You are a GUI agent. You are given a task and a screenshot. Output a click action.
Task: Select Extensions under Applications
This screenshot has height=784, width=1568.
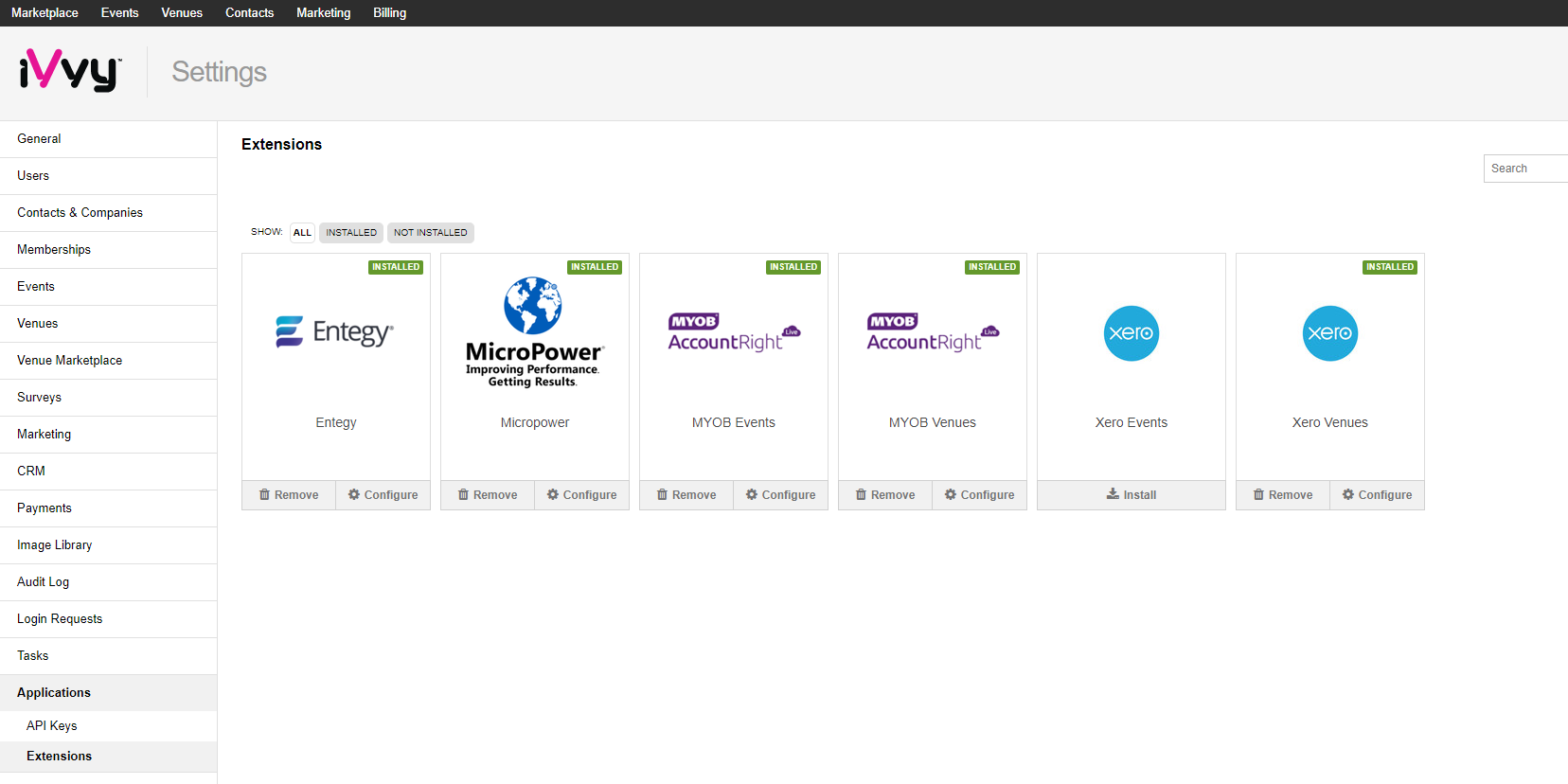[x=108, y=757]
